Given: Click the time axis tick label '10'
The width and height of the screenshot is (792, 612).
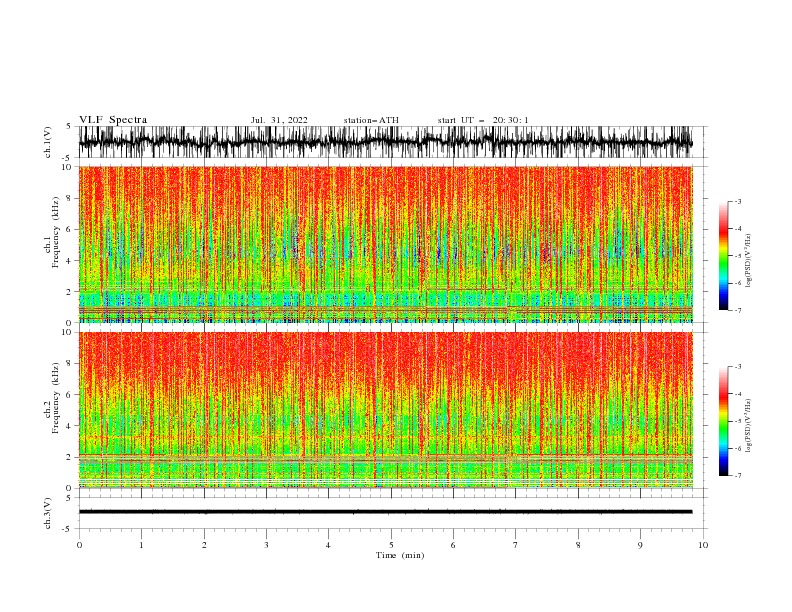Looking at the screenshot, I should coord(703,545).
